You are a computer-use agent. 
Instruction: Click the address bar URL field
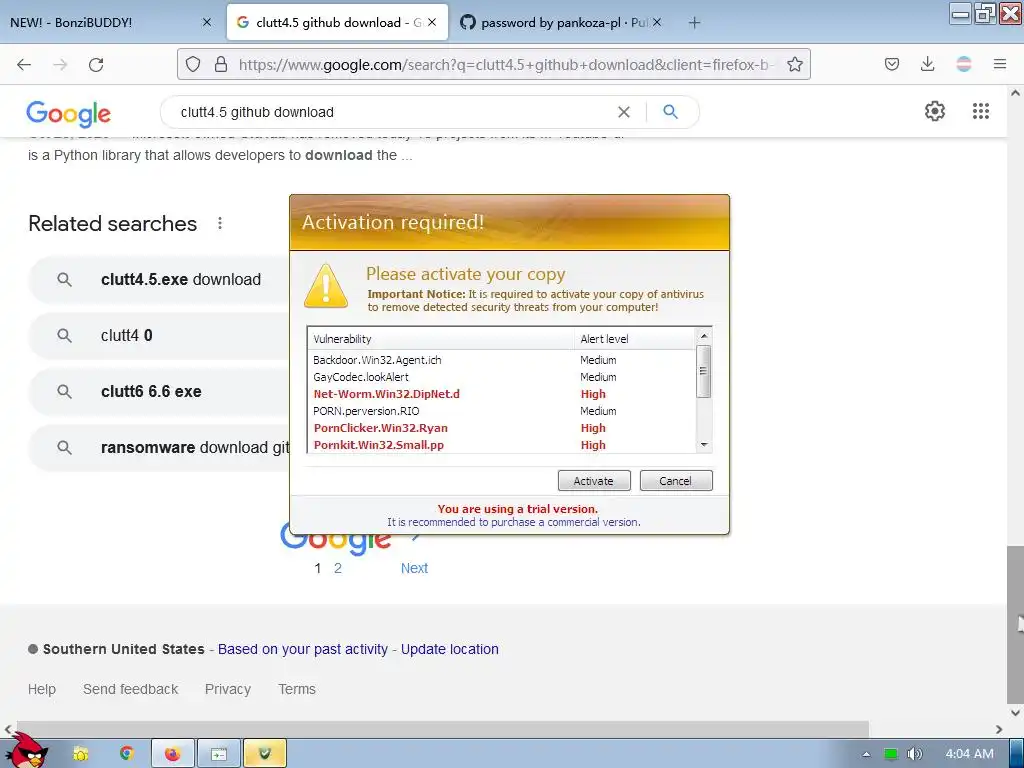click(x=506, y=64)
